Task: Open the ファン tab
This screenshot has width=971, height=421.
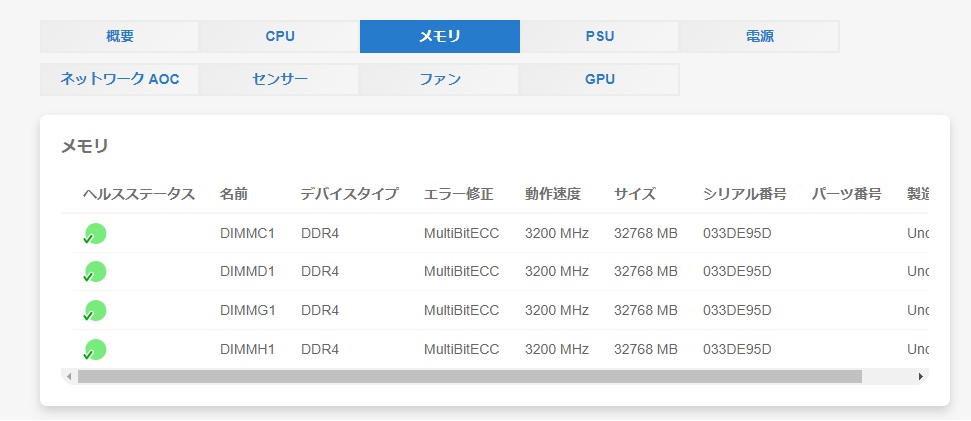Action: (440, 79)
